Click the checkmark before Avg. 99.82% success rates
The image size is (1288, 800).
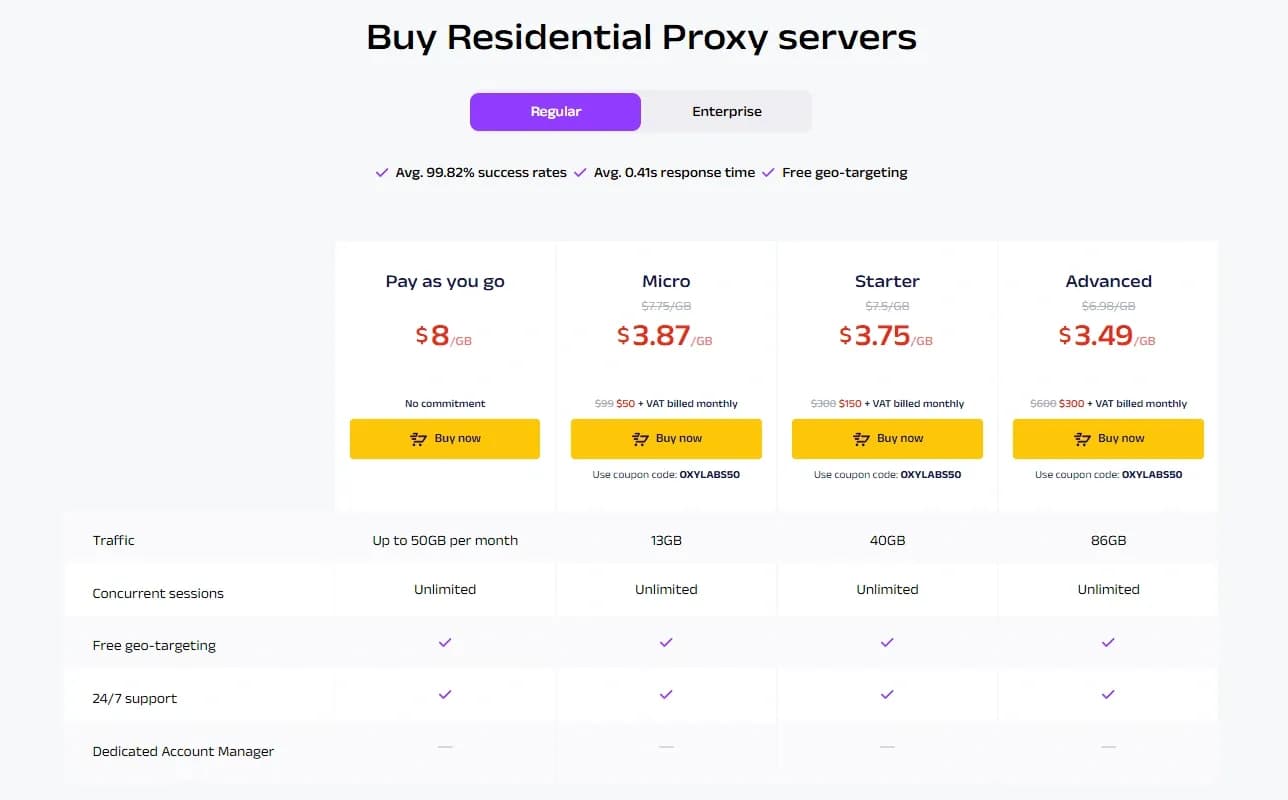(x=381, y=172)
